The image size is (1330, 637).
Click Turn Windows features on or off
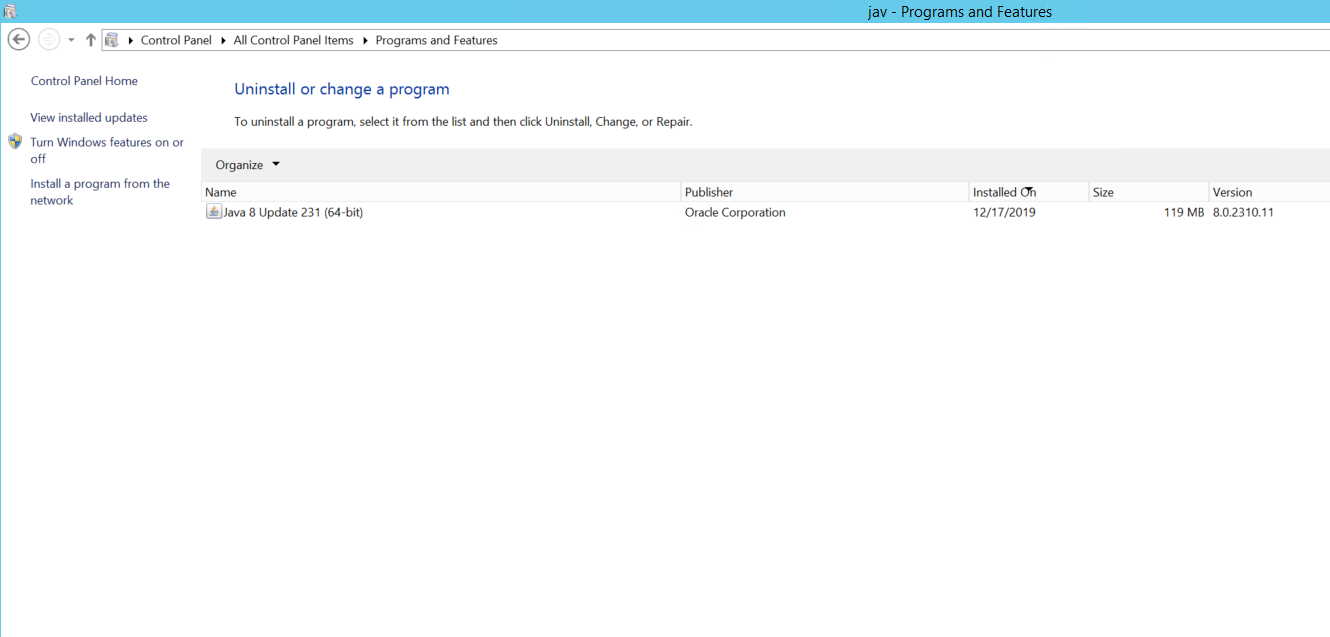(107, 150)
